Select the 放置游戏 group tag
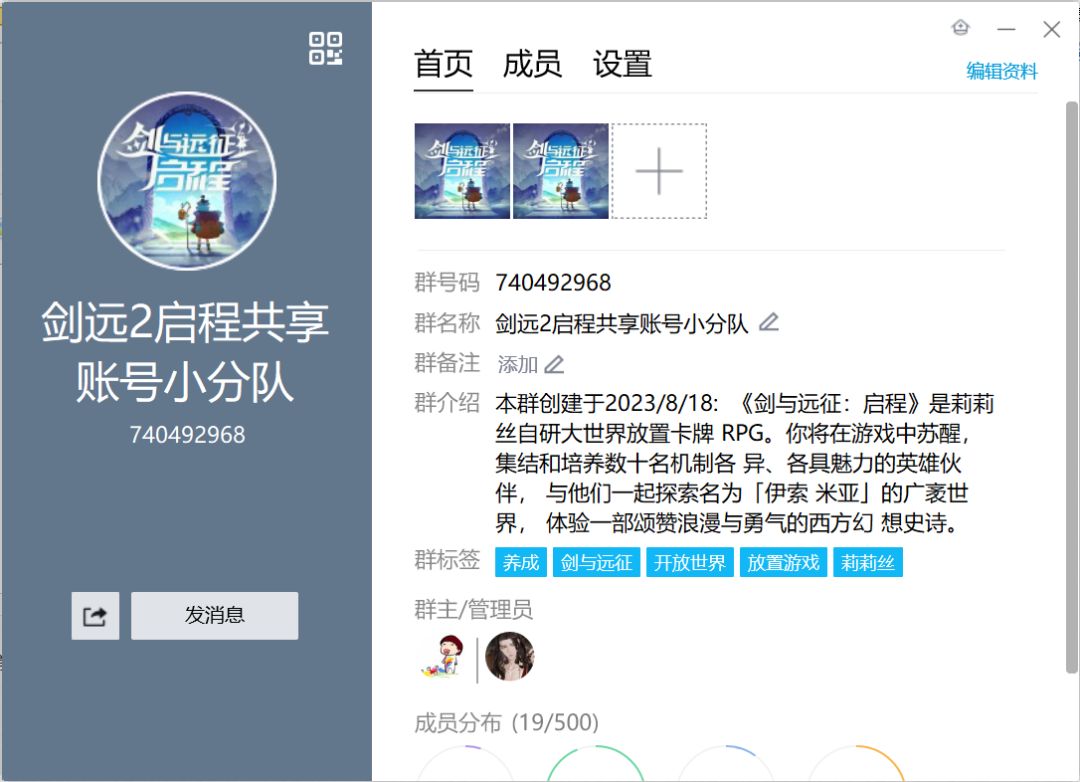1080x782 pixels. (783, 562)
